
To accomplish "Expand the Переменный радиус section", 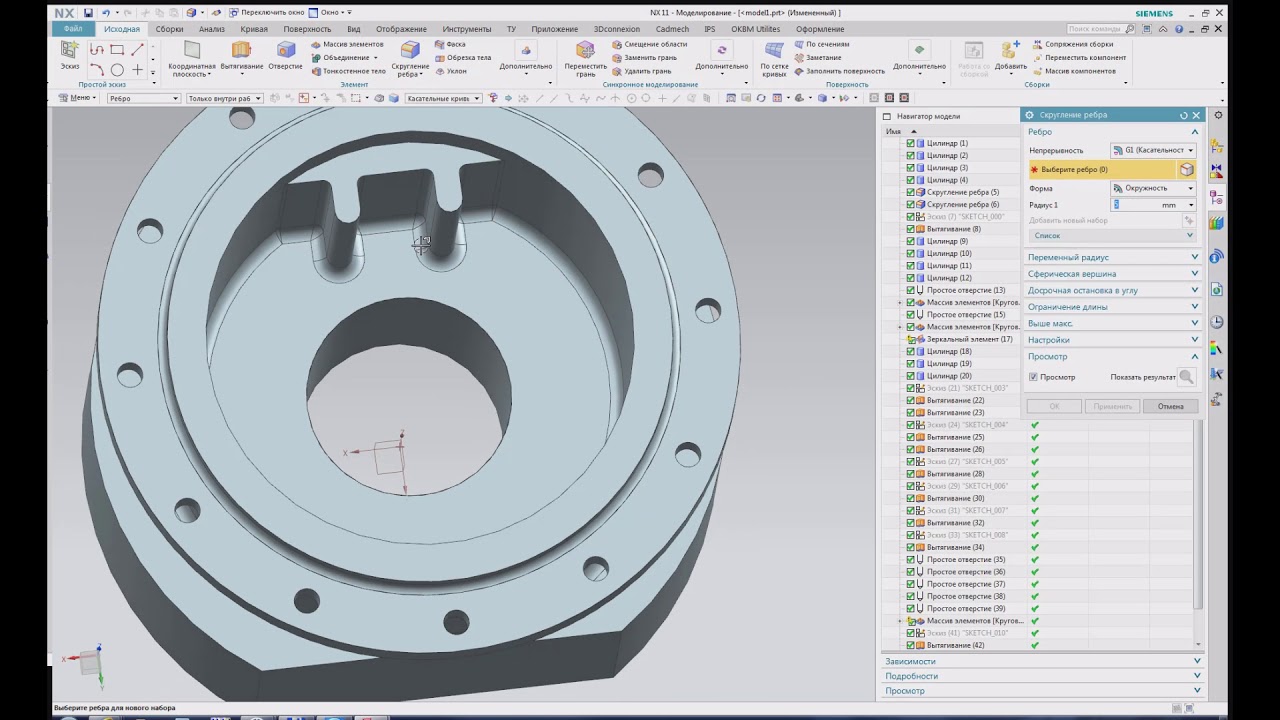I will point(1112,257).
